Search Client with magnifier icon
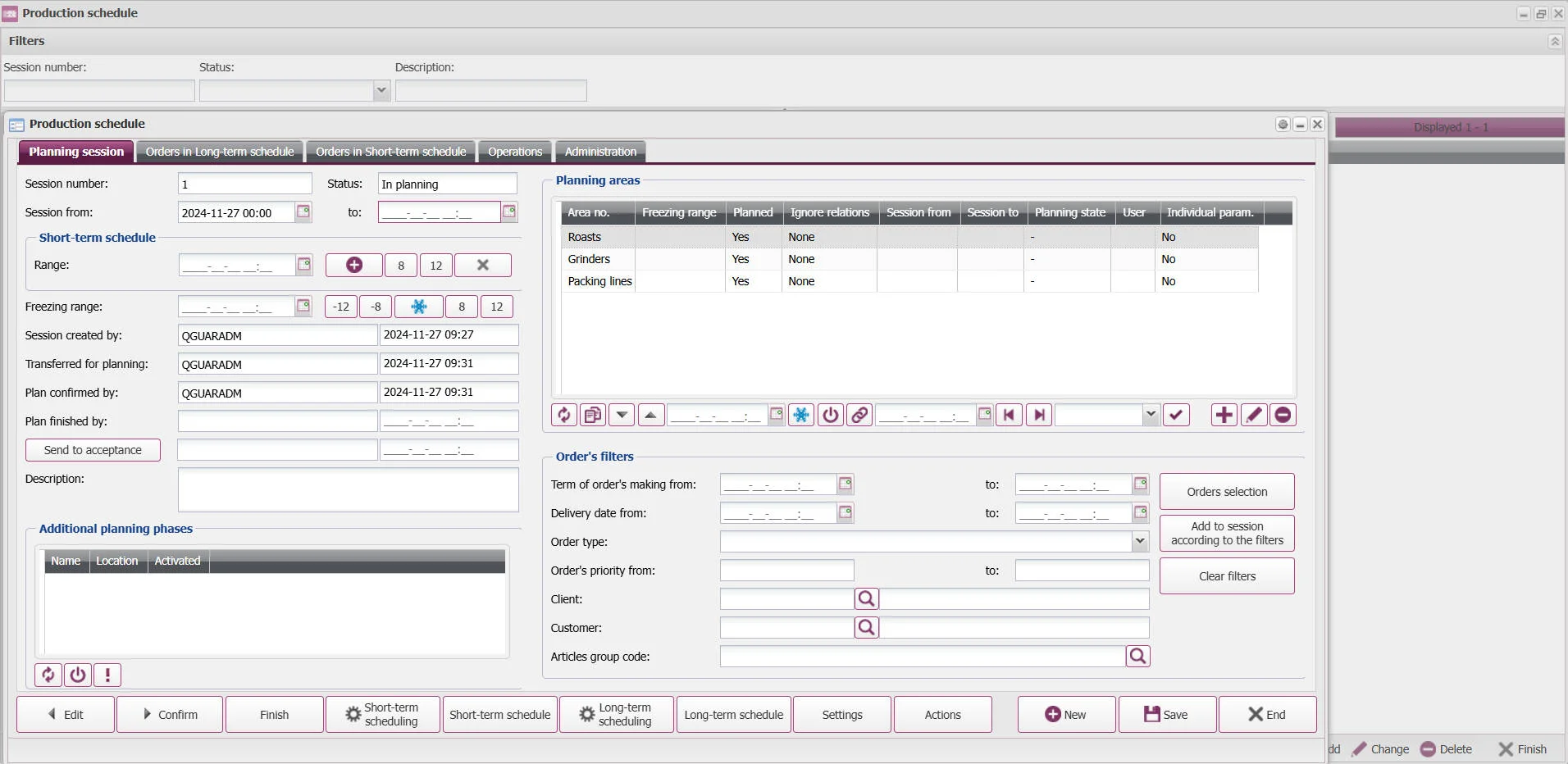The image size is (1568, 764). point(867,598)
